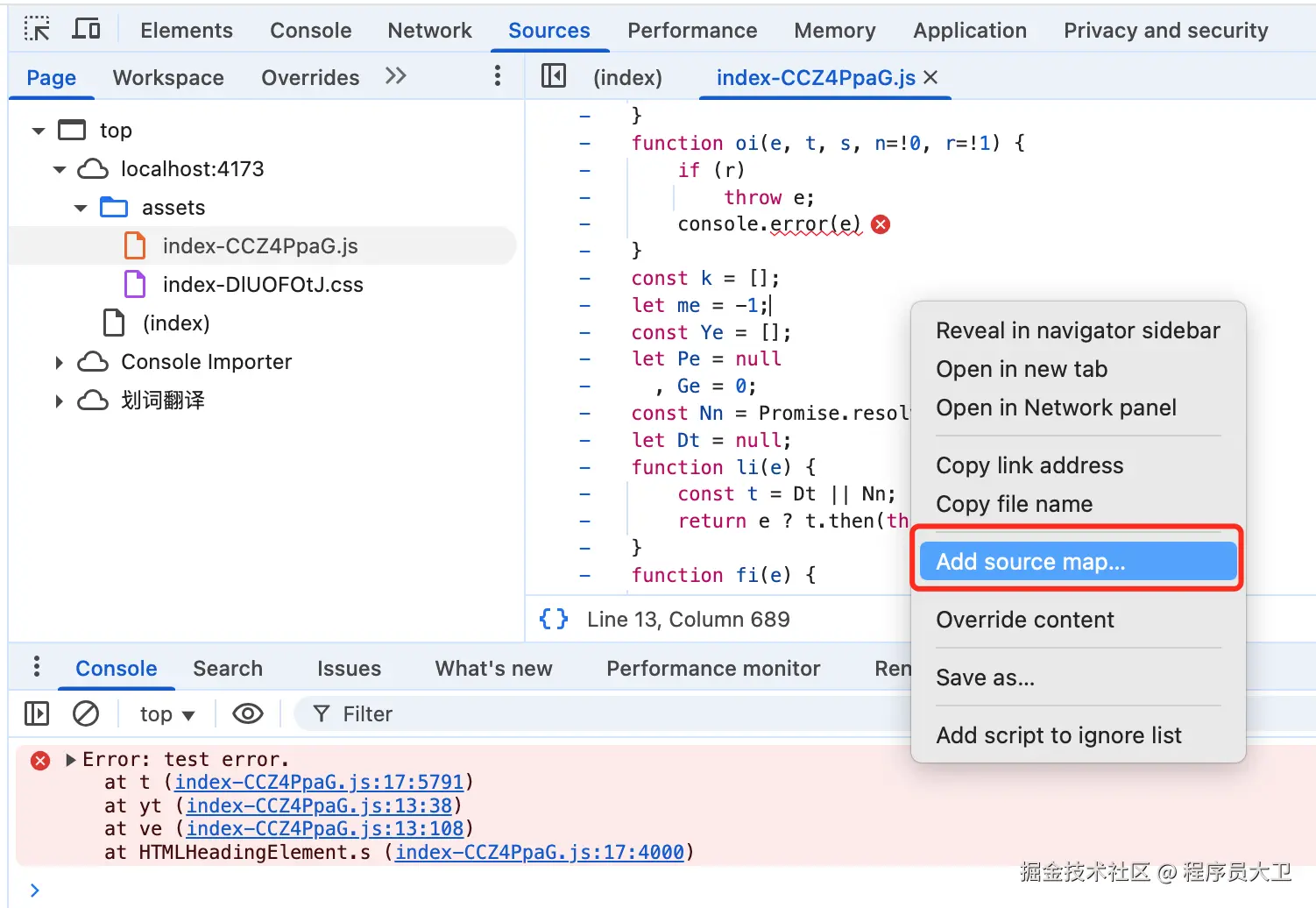The image size is (1316, 908).
Task: Open the top context dropdown in console
Action: click(x=166, y=714)
